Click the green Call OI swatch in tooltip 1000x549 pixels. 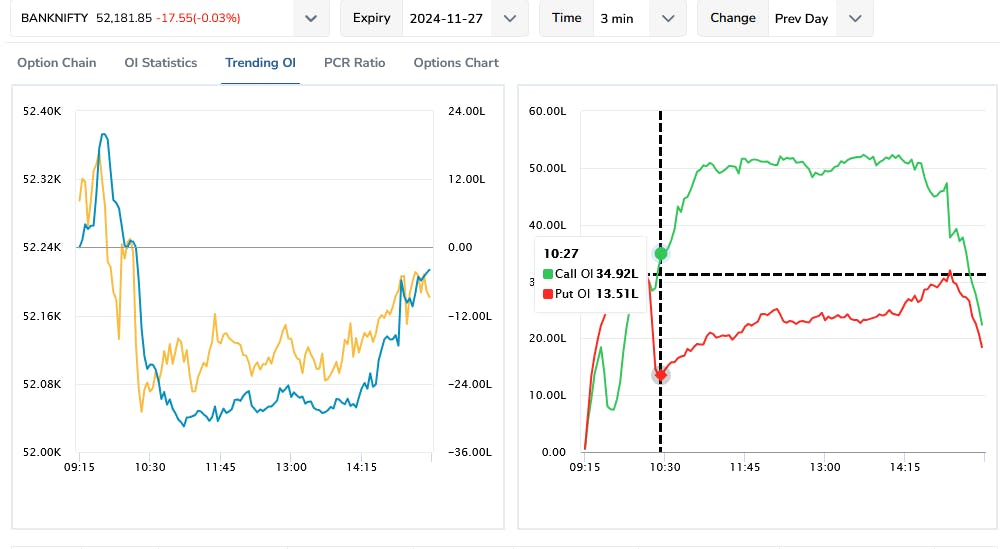548,274
